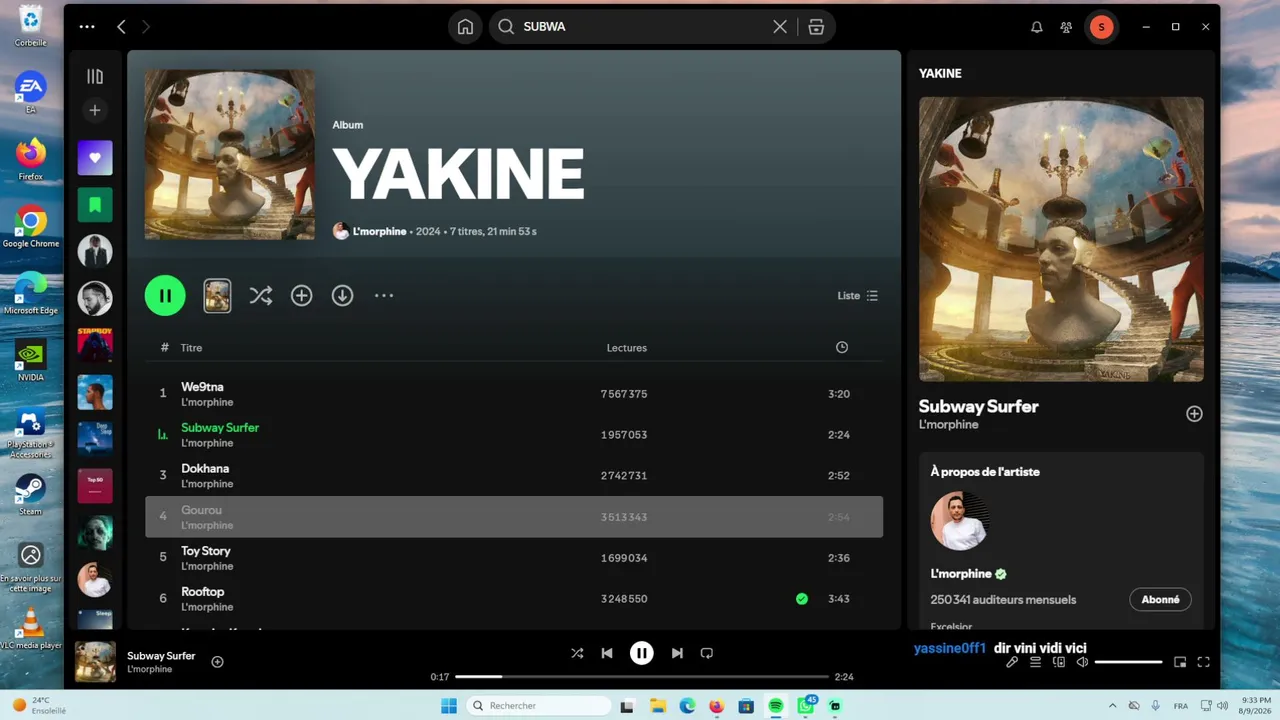Viewport: 1280px width, 720px height.
Task: Clear the search text SUBWA
Action: pos(780,27)
